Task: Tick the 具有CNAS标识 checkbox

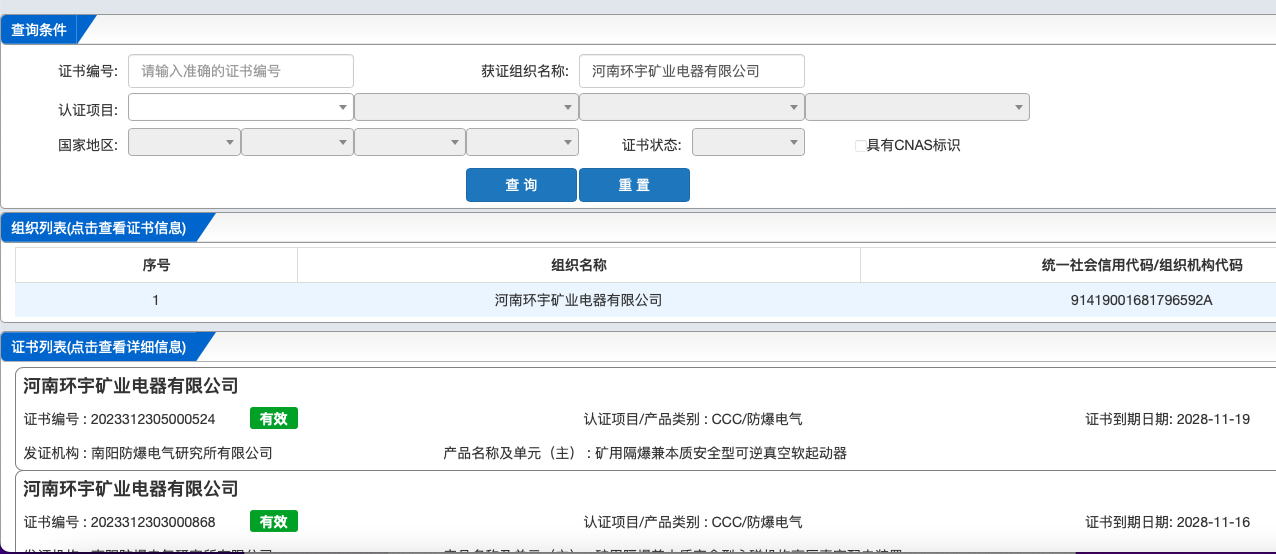Action: pos(860,146)
